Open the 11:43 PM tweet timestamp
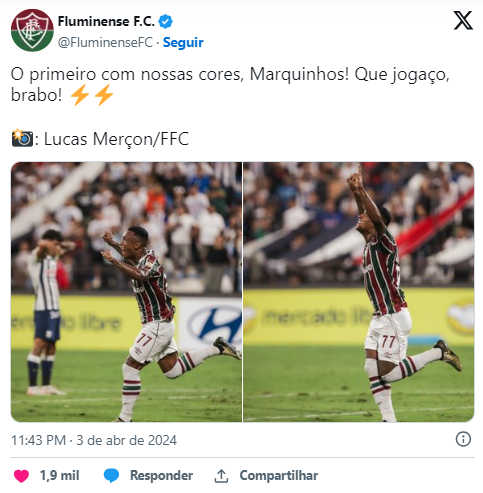 39,440
